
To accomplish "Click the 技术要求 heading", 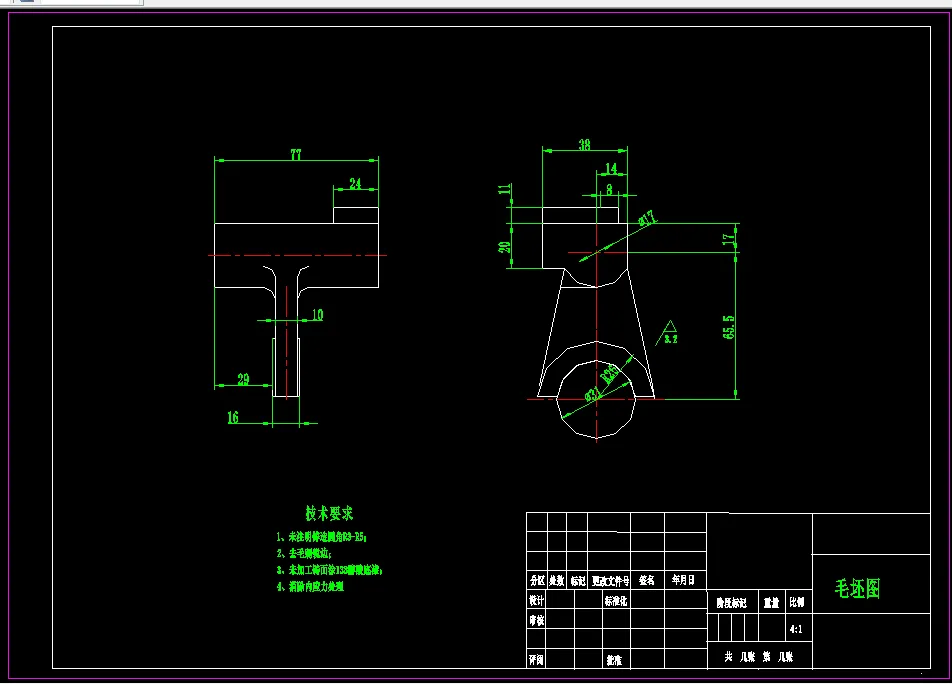I will pos(329,513).
